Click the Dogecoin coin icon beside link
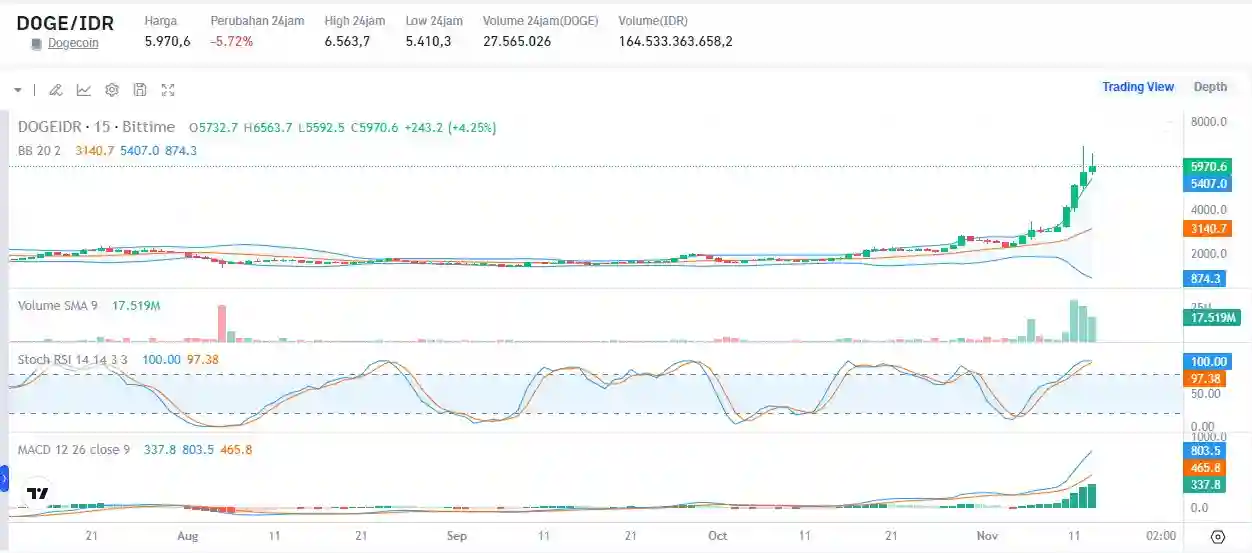Viewport: 1252px width, 553px height. 37,44
